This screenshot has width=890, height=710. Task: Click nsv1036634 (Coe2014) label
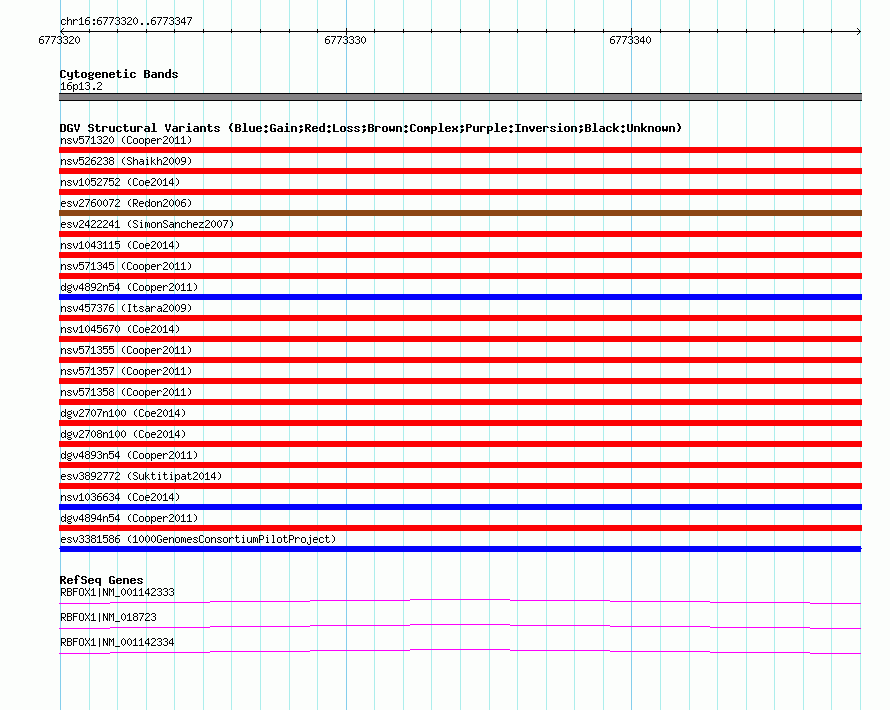(x=120, y=497)
